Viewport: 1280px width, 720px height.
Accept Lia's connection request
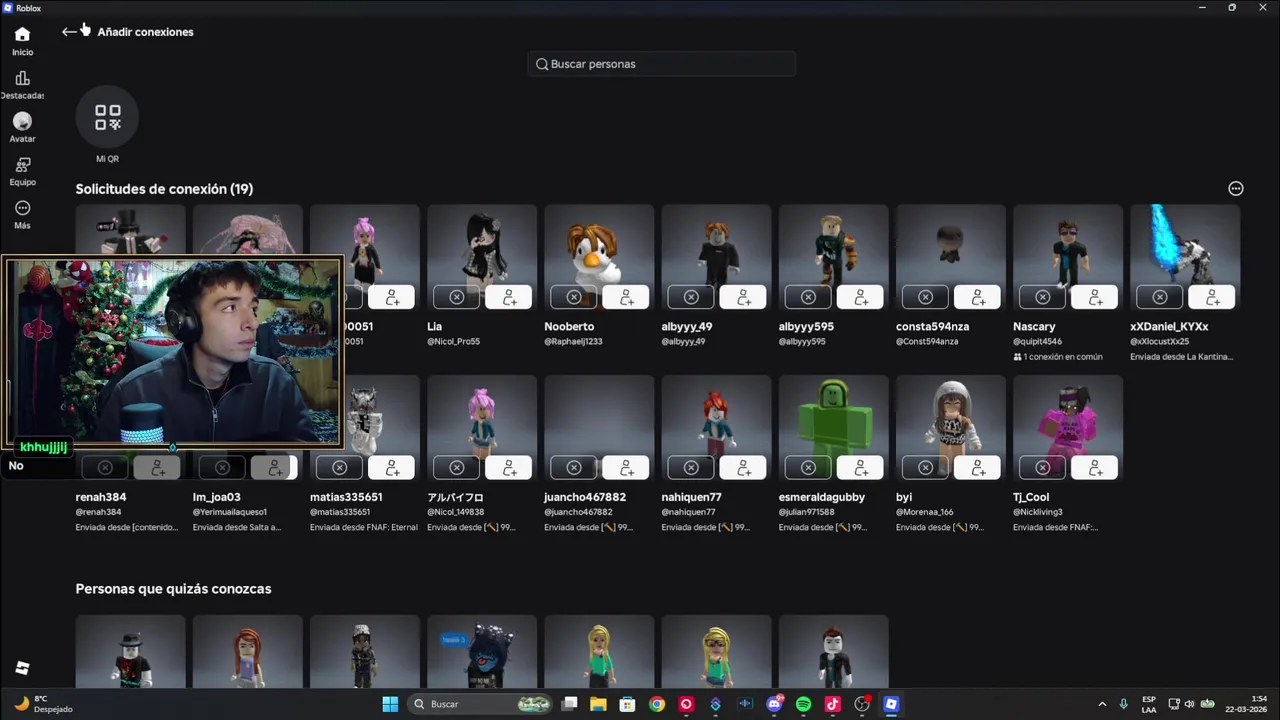tap(509, 298)
